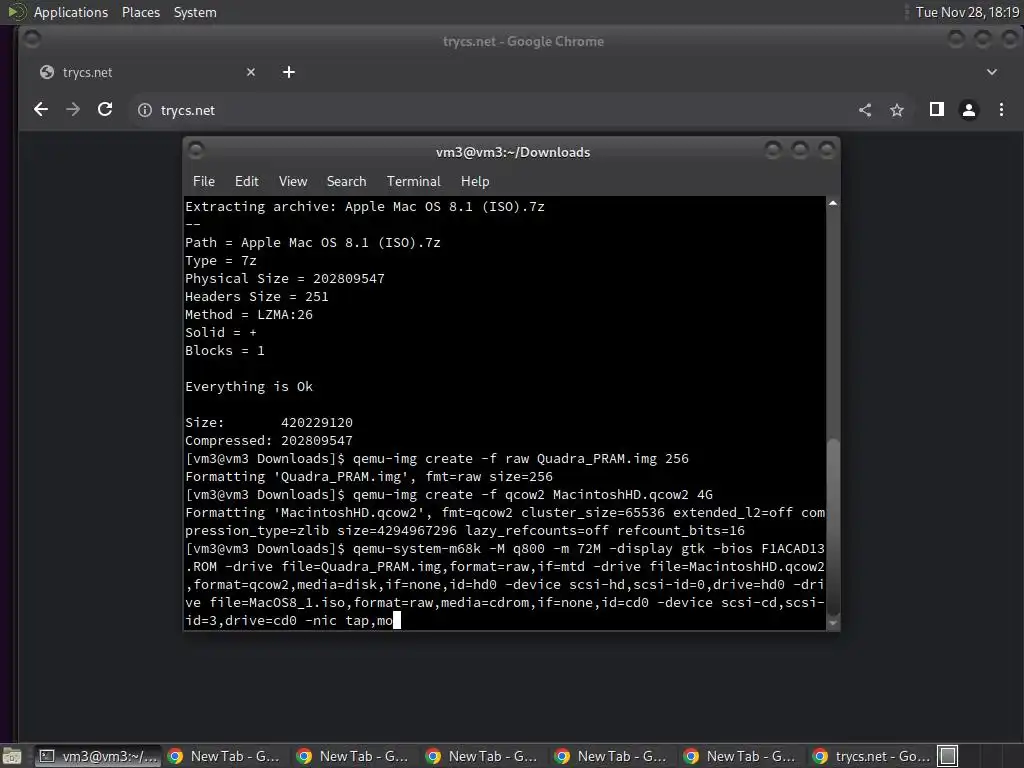The height and width of the screenshot is (768, 1024).
Task: Open Chrome's side panel icon
Action: (936, 110)
